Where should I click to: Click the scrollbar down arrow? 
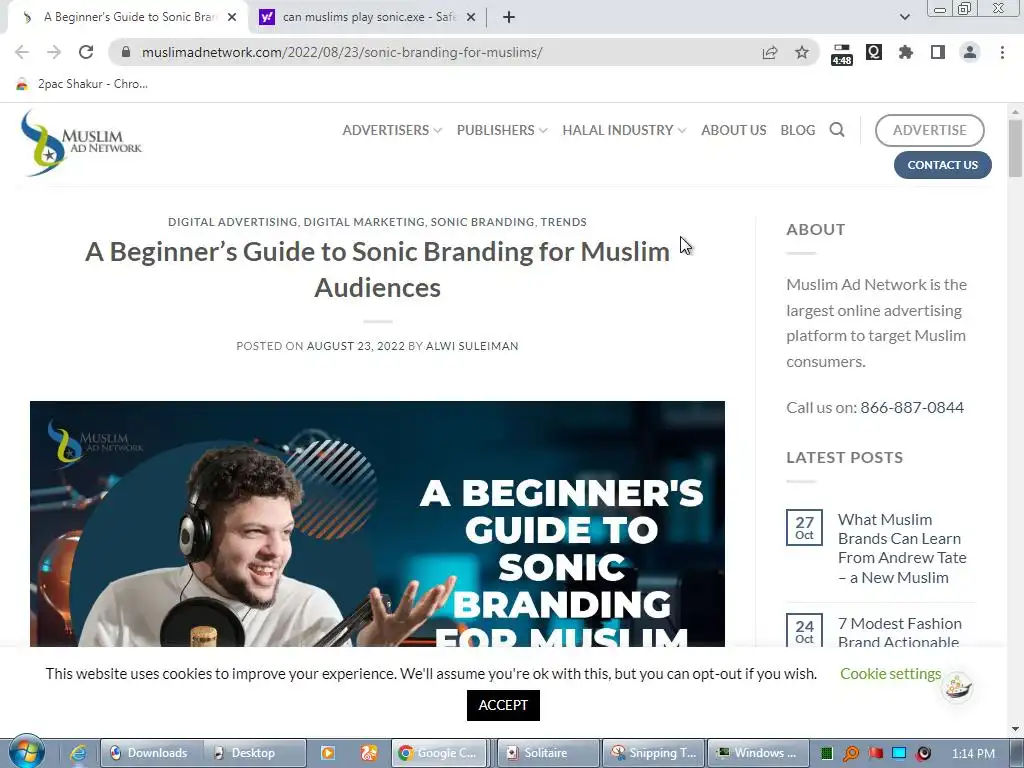(1014, 729)
